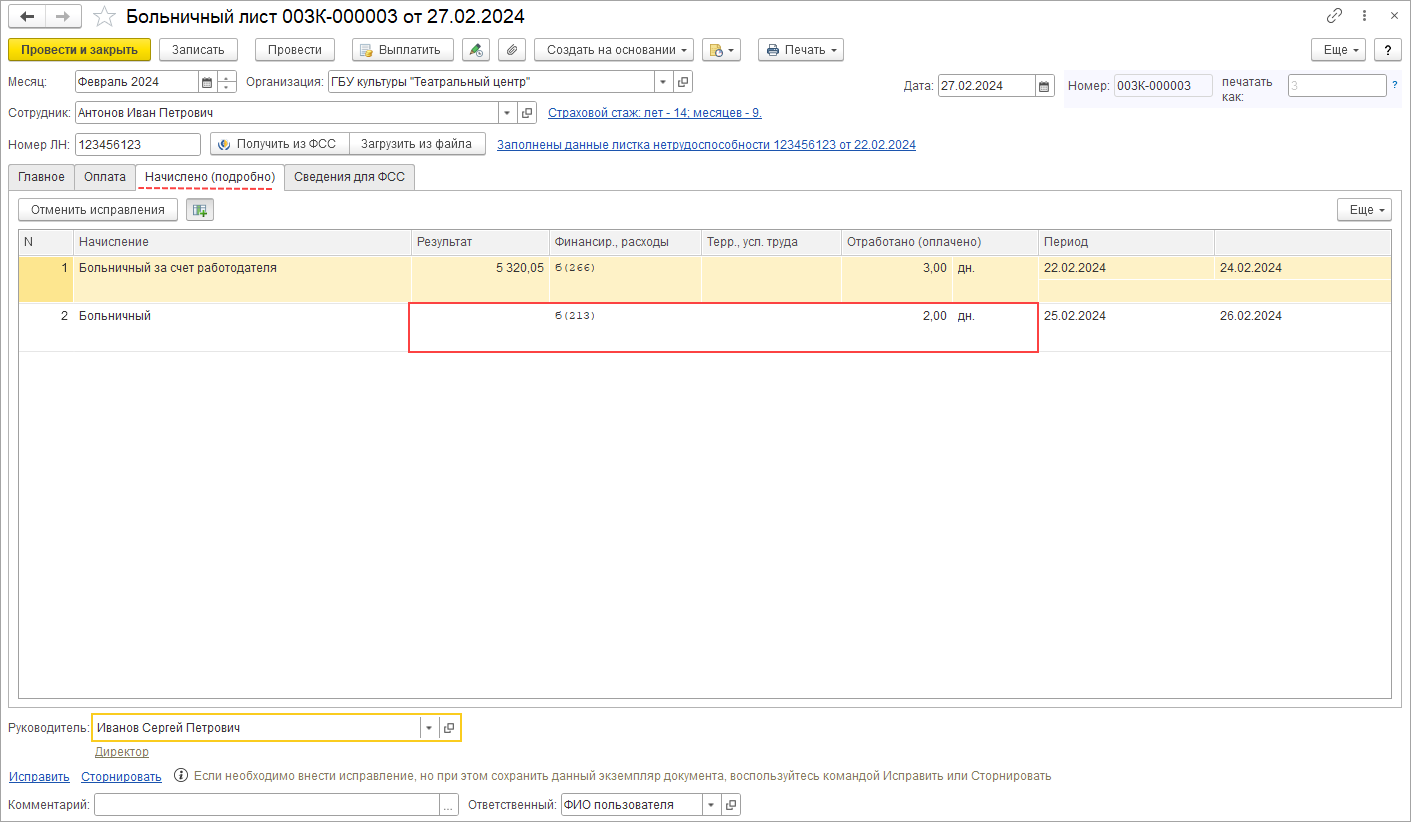Click the result value 5 320,05

click(518, 268)
